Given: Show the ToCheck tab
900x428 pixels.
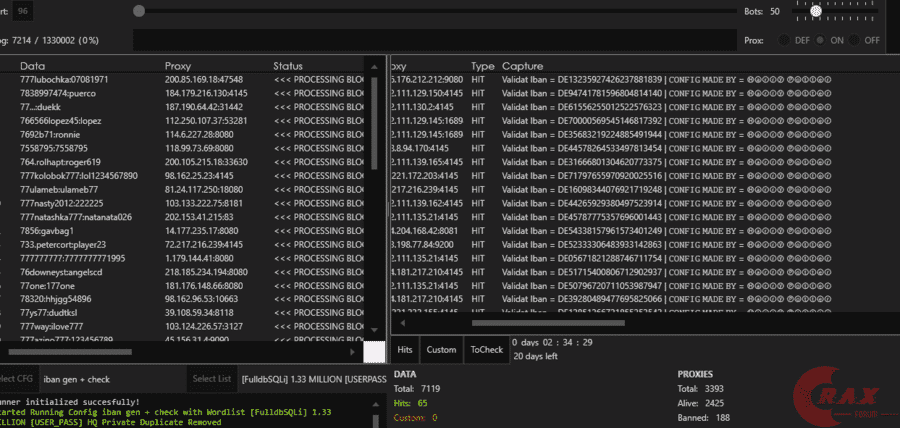Looking at the screenshot, I should [486, 349].
